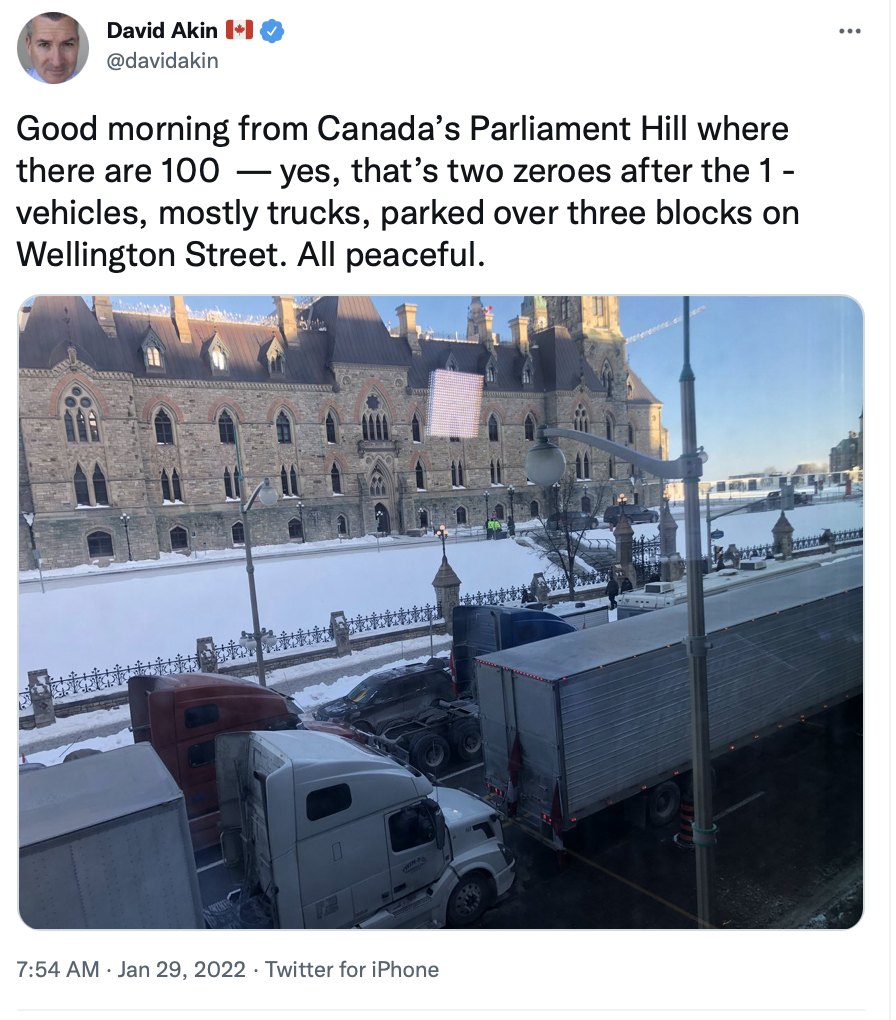Click the red truck cab in the photo

coord(208,735)
